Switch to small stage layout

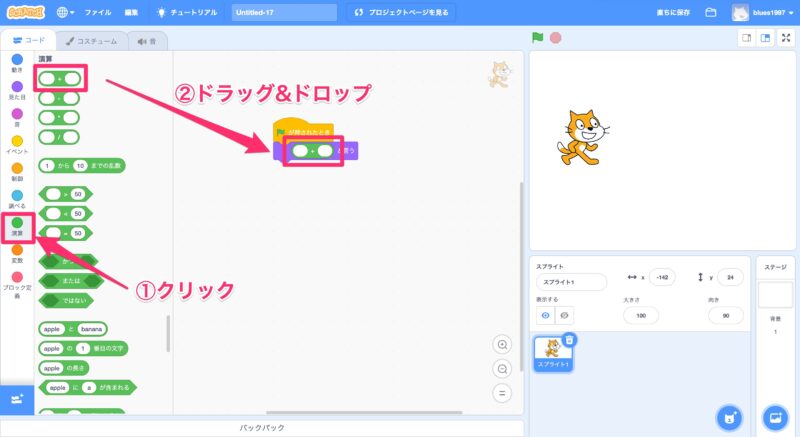746,38
